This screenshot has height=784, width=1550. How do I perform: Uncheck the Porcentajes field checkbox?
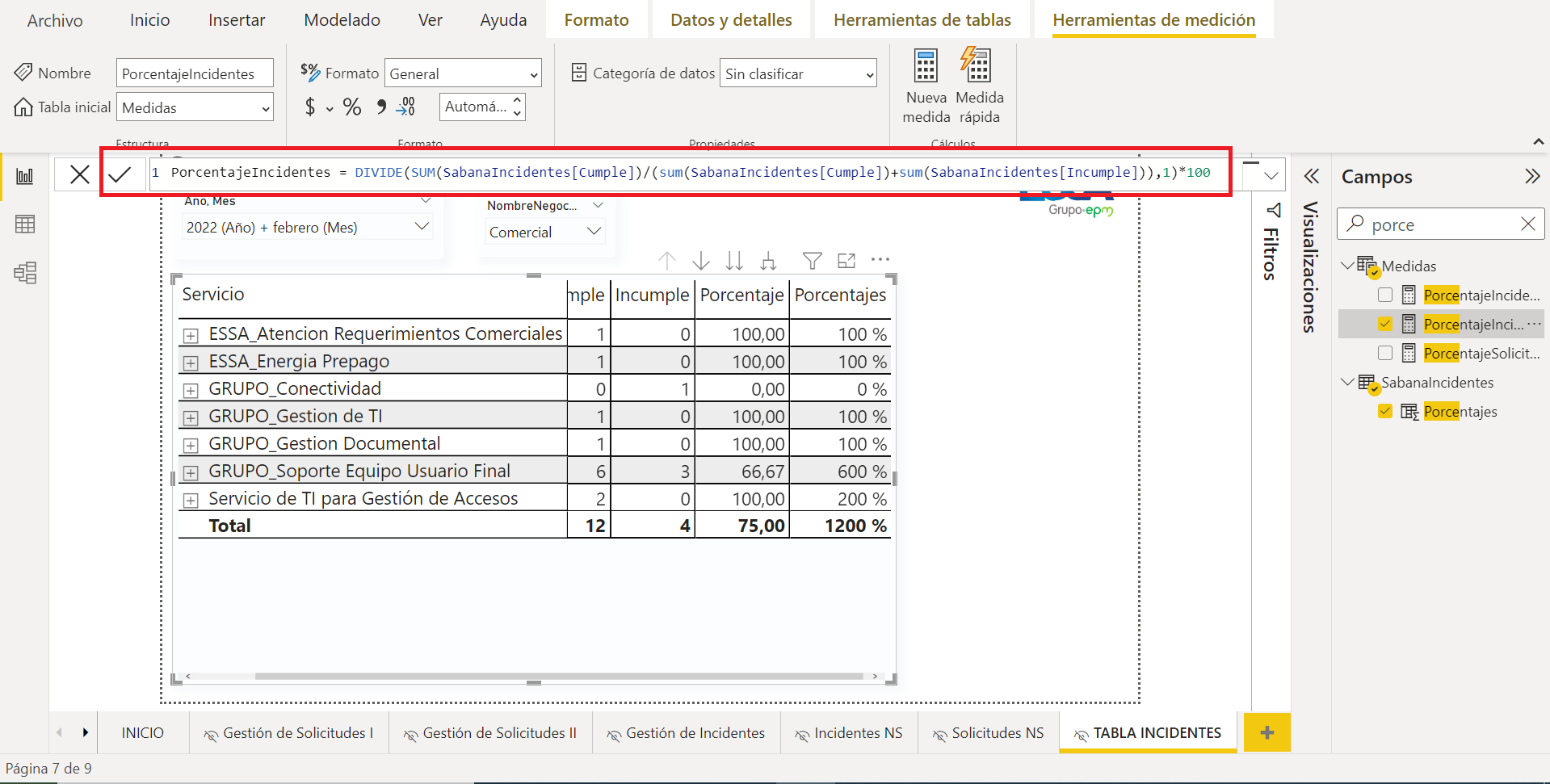tap(1385, 412)
